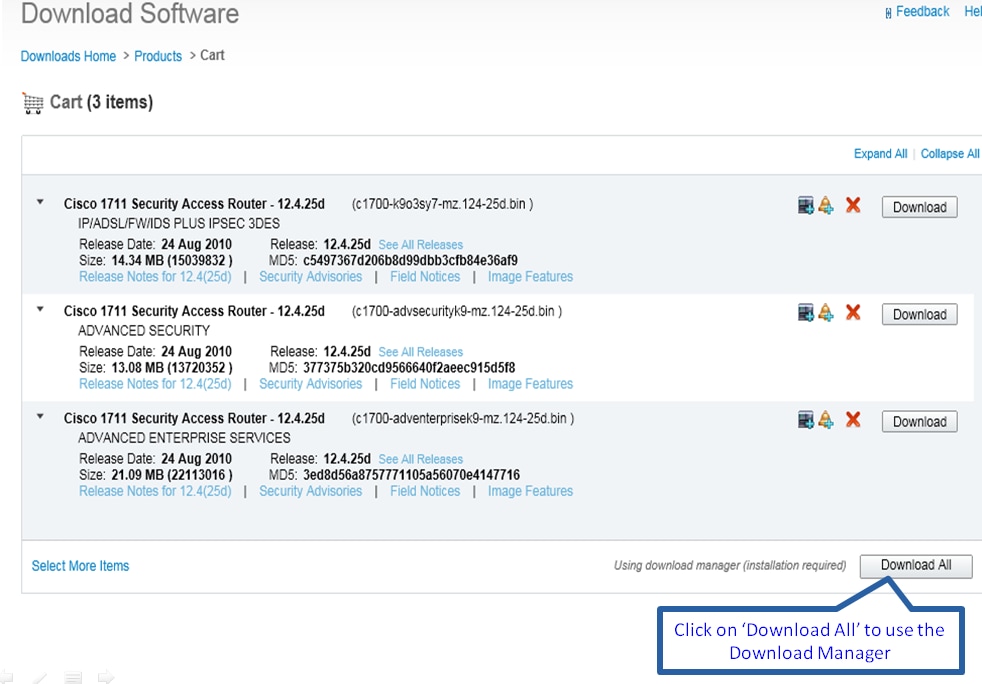Download the c1700-advsecurityk9-mz.124-25d.bin image

(x=919, y=314)
